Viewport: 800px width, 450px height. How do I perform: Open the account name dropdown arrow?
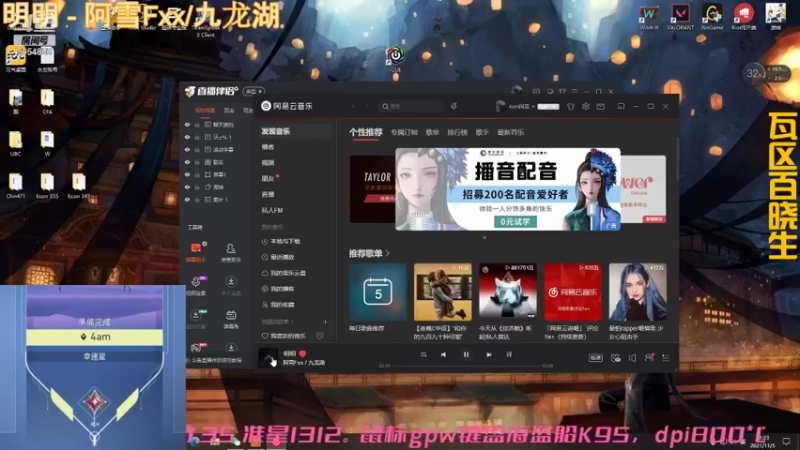pos(533,107)
